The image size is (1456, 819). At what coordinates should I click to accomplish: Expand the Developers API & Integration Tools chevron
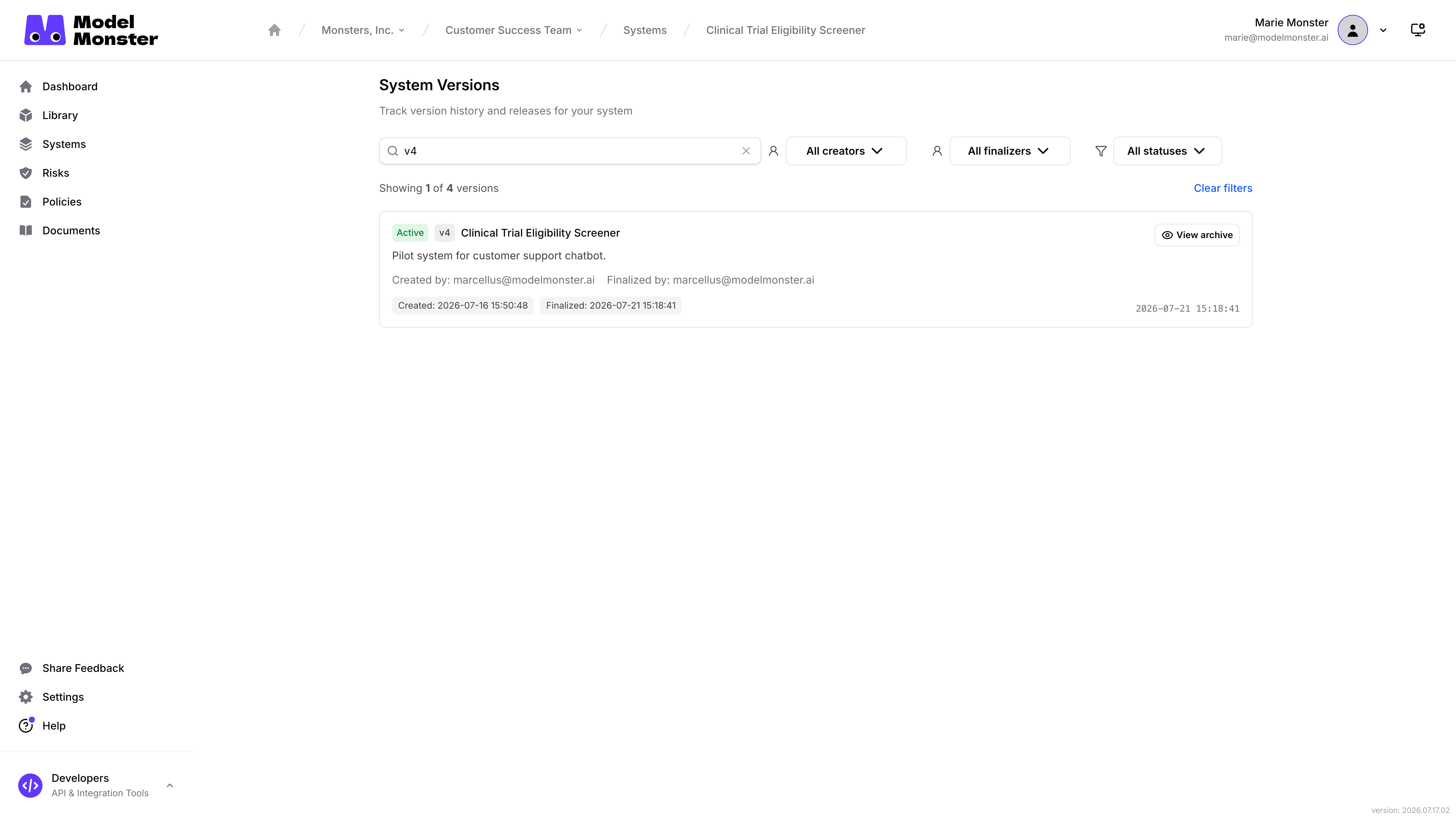[x=170, y=786]
